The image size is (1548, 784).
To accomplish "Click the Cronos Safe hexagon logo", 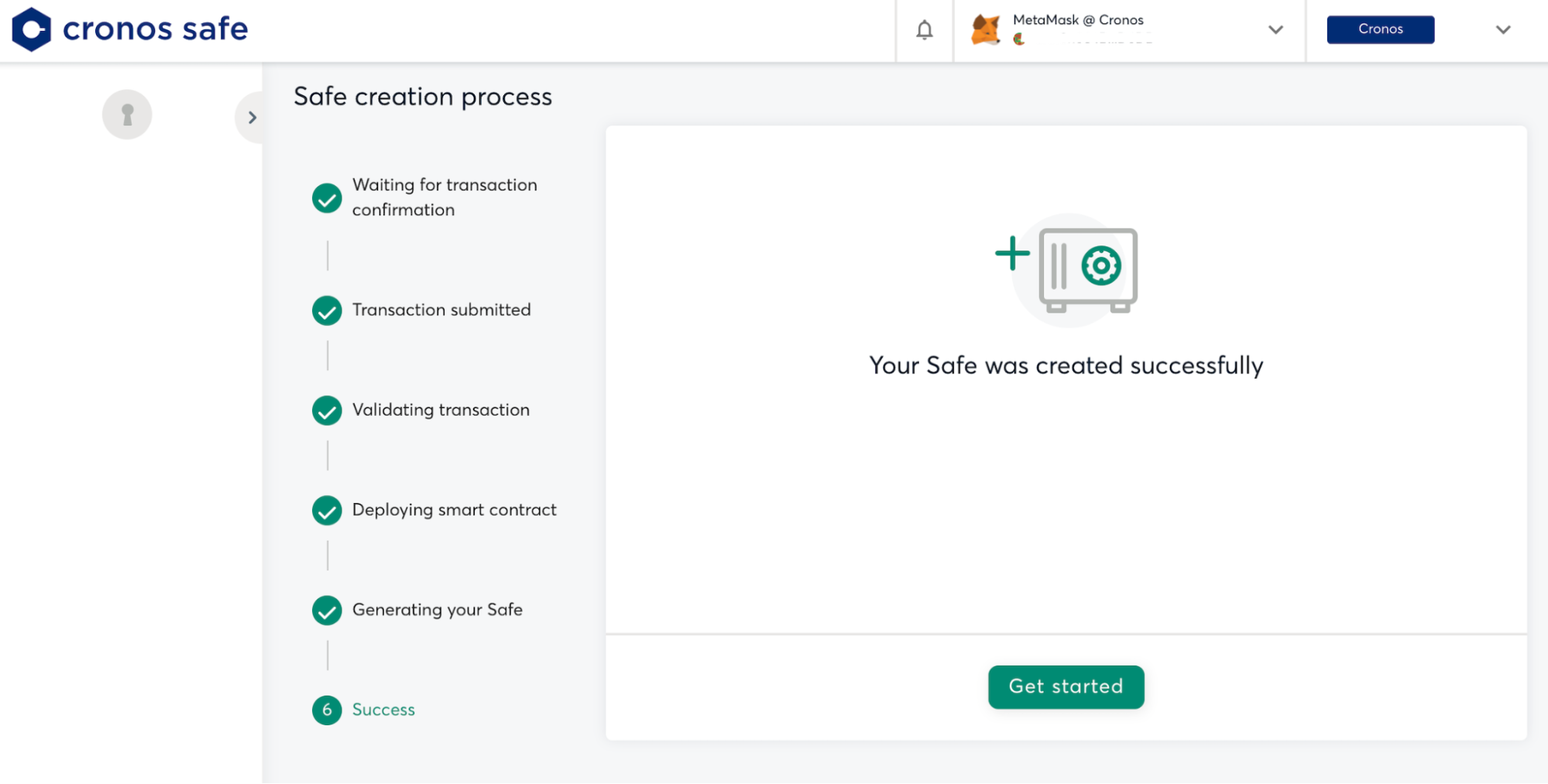I will 31,29.
